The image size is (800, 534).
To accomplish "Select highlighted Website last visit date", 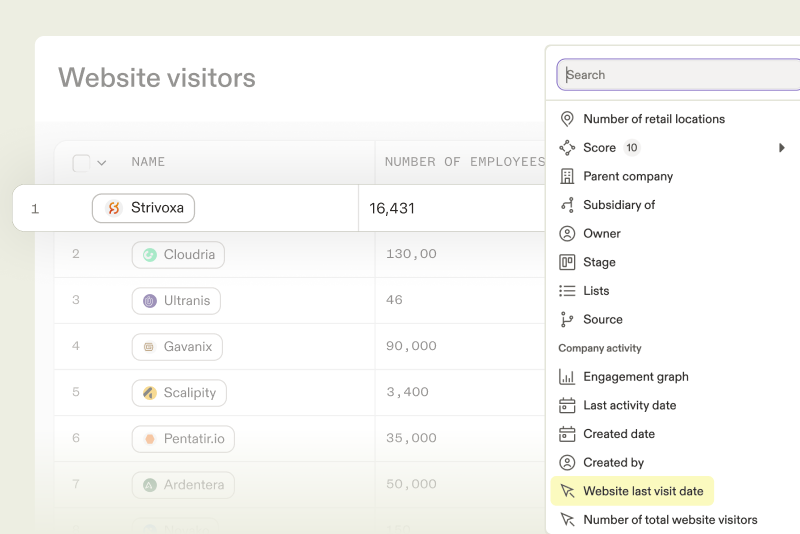I will coord(632,491).
